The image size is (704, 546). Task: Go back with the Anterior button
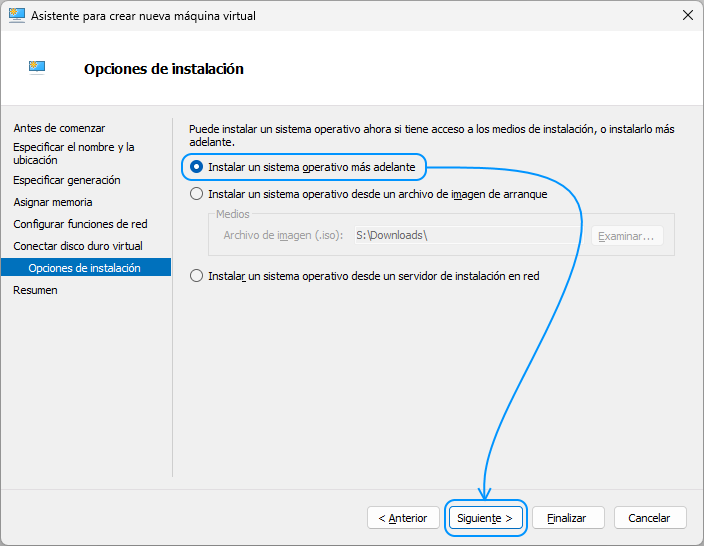click(403, 518)
